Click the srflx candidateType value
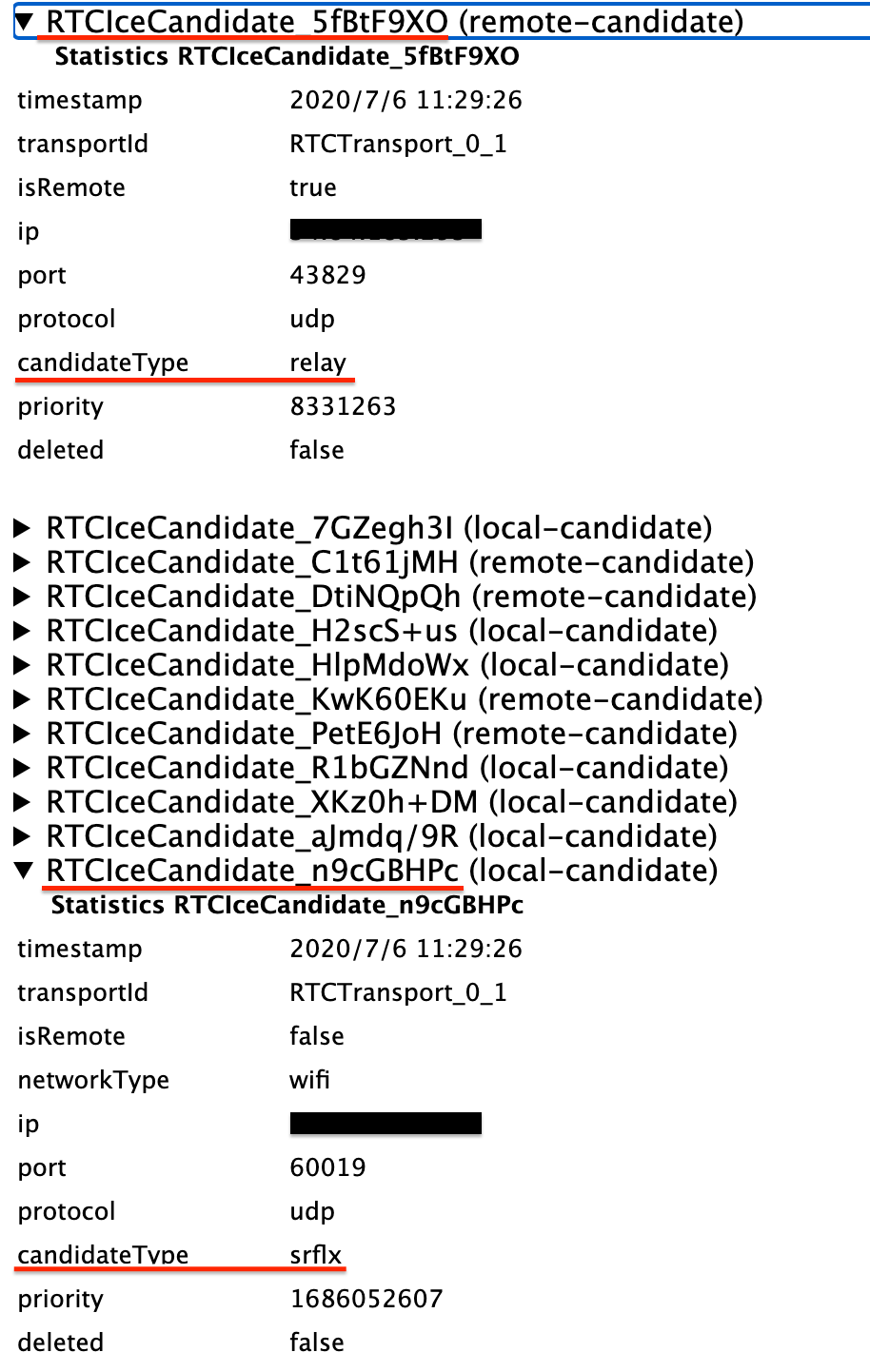This screenshot has width=870, height=1372. pos(315,1255)
